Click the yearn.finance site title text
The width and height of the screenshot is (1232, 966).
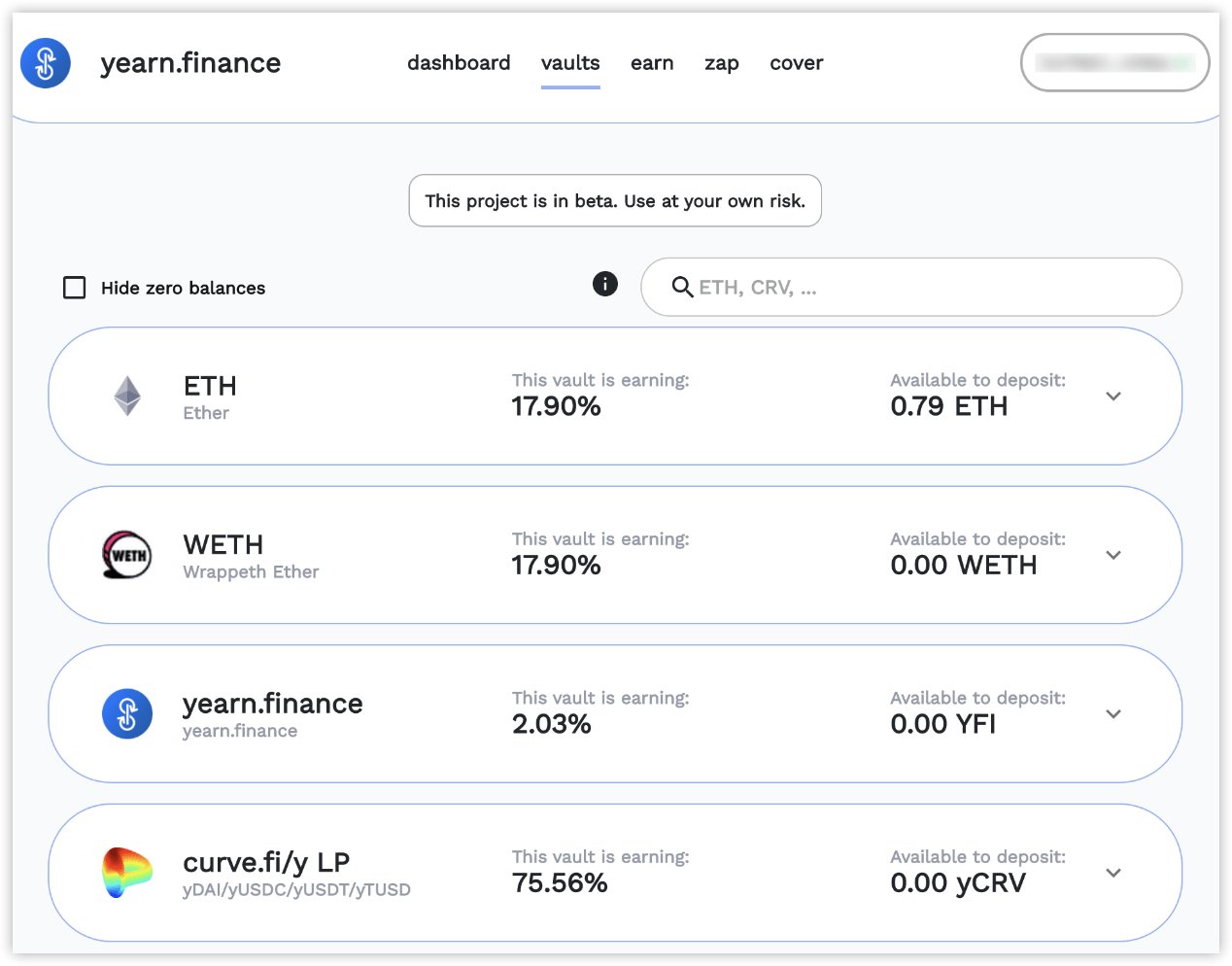click(x=190, y=63)
